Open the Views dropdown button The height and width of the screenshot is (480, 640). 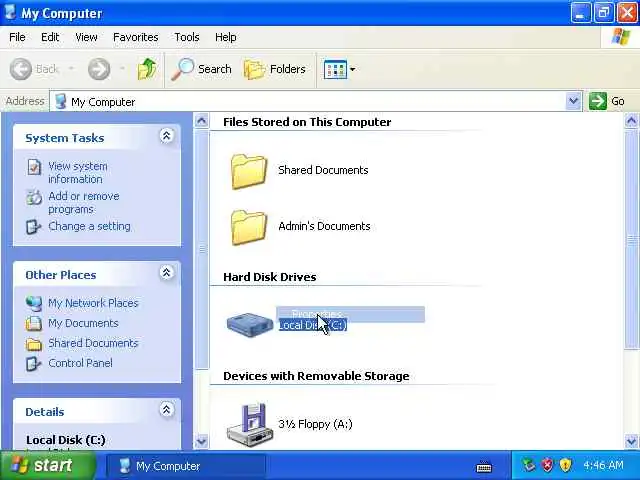tap(339, 69)
